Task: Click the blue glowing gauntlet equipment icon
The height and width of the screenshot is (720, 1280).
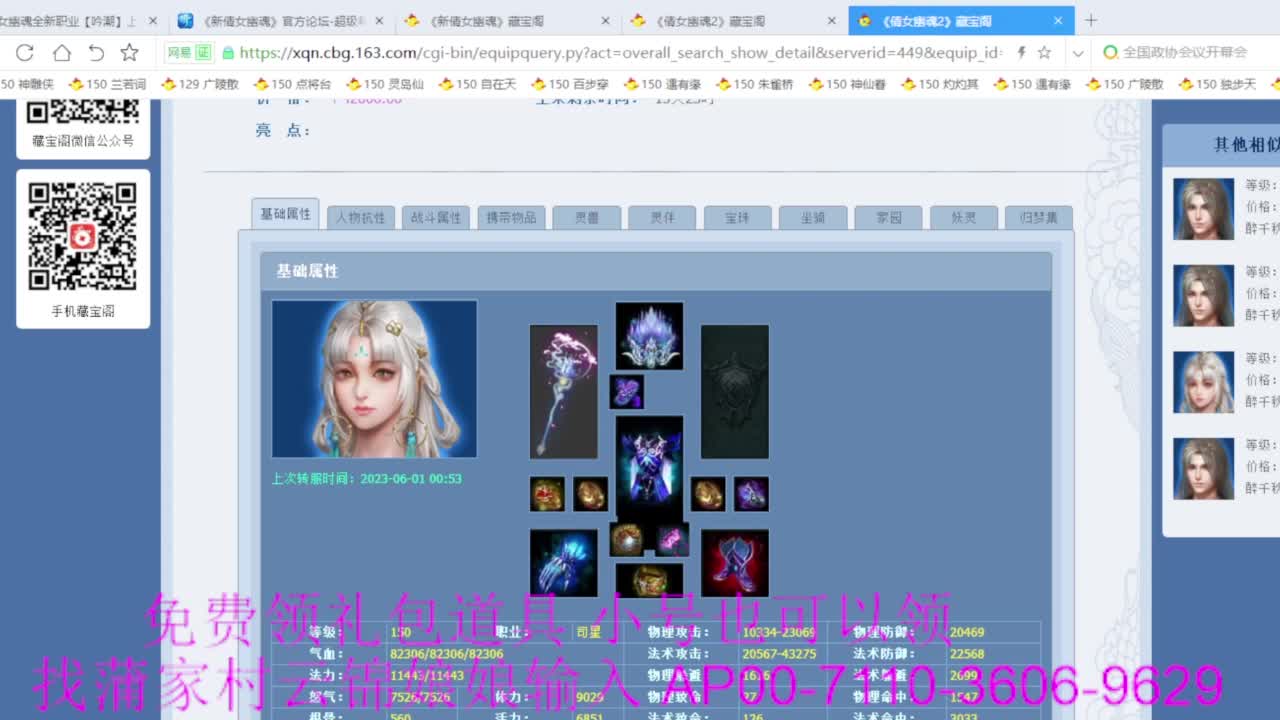Action: (x=564, y=563)
